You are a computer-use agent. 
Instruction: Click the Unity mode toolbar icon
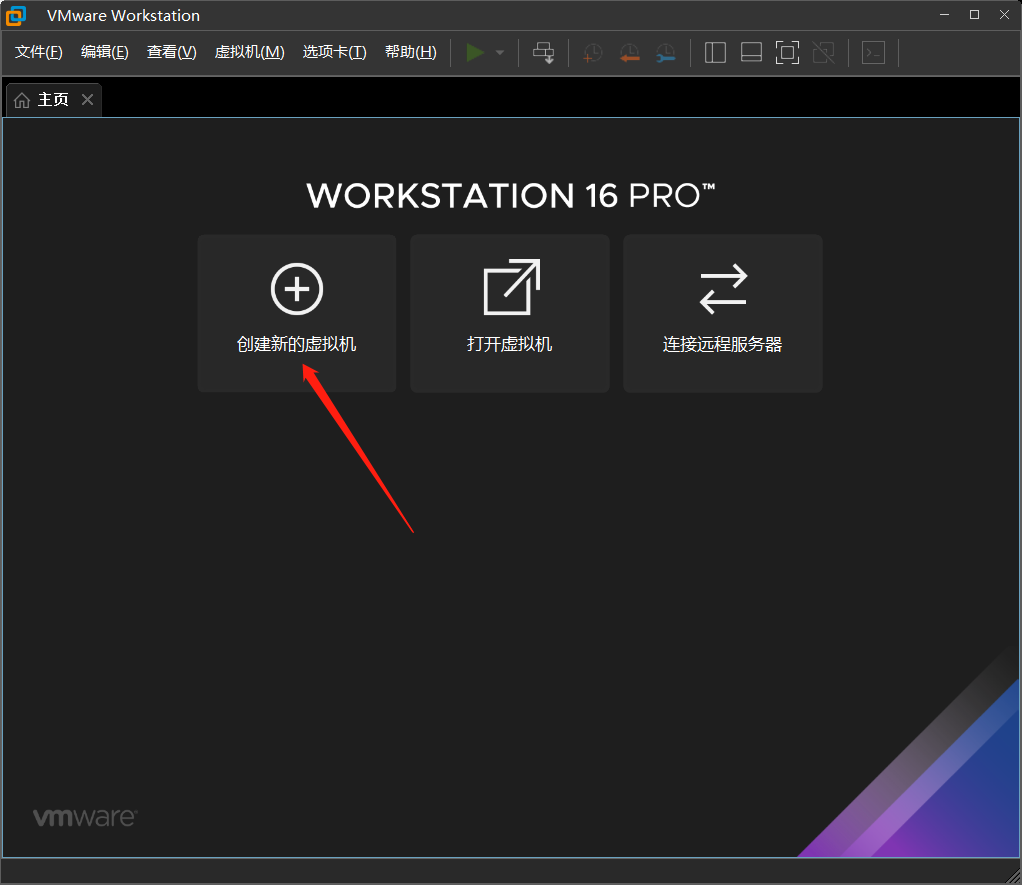(x=824, y=53)
